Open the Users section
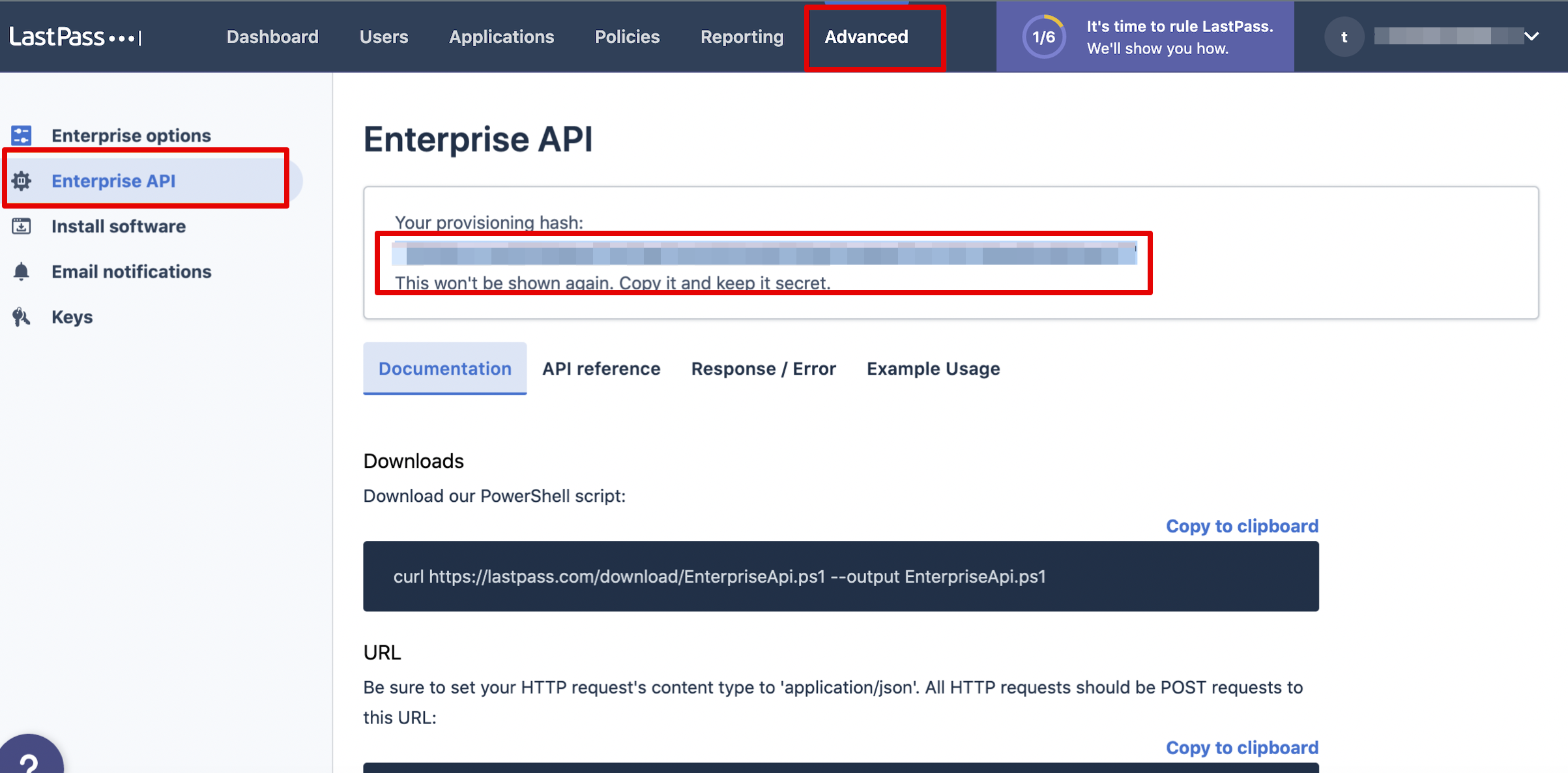 (x=384, y=36)
